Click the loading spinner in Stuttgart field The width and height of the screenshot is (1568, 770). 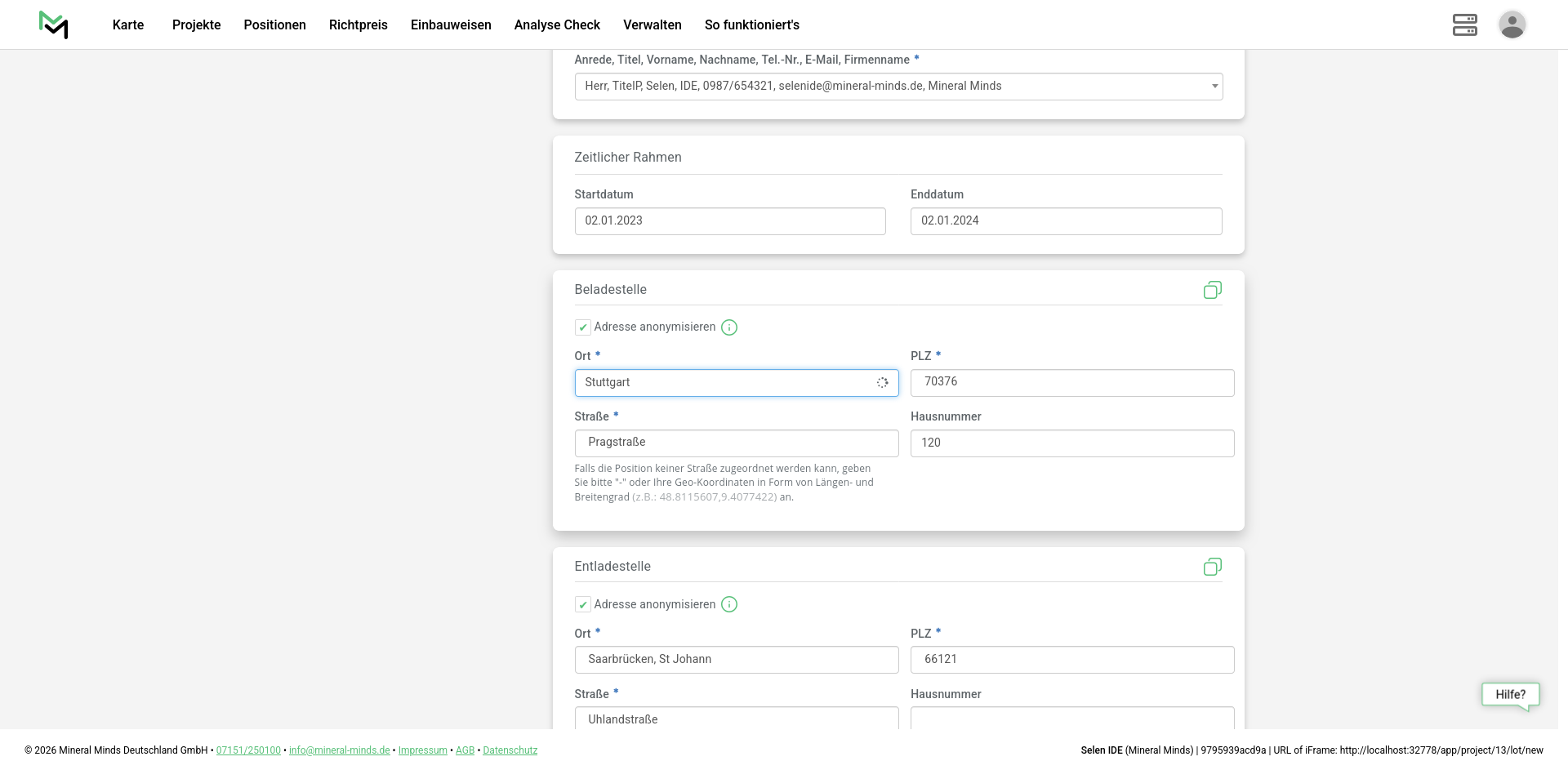(882, 383)
